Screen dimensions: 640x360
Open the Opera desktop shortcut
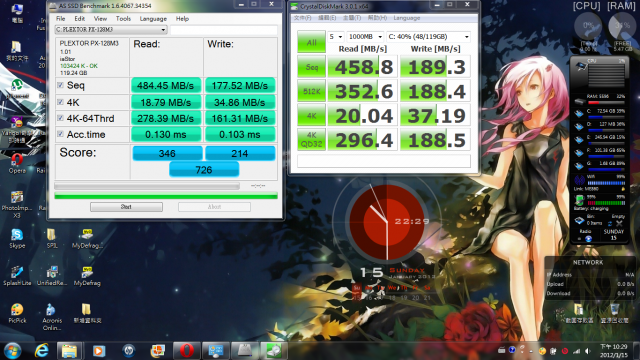(17, 163)
